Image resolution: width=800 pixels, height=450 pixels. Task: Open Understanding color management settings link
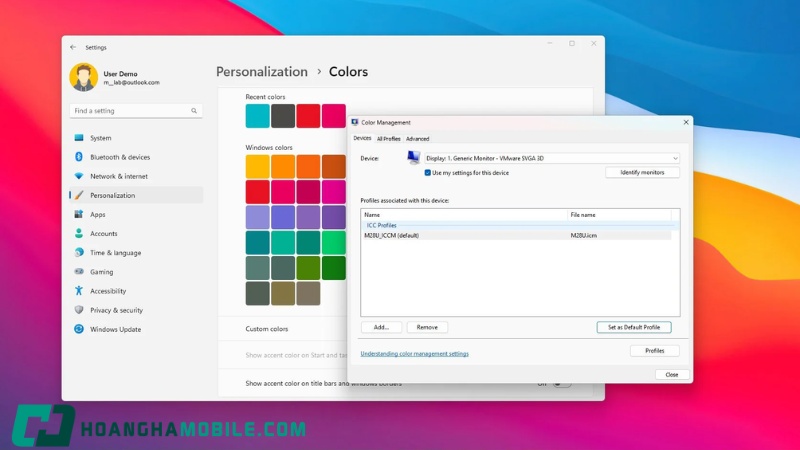tap(414, 354)
